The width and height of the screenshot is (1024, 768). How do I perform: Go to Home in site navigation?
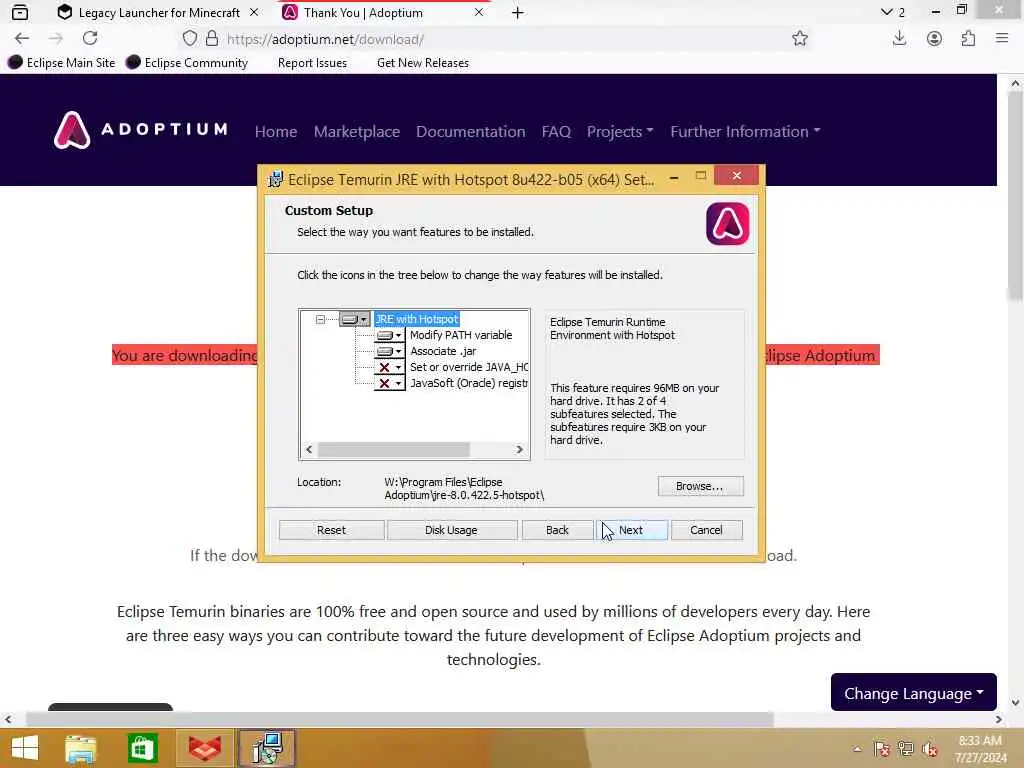click(276, 131)
